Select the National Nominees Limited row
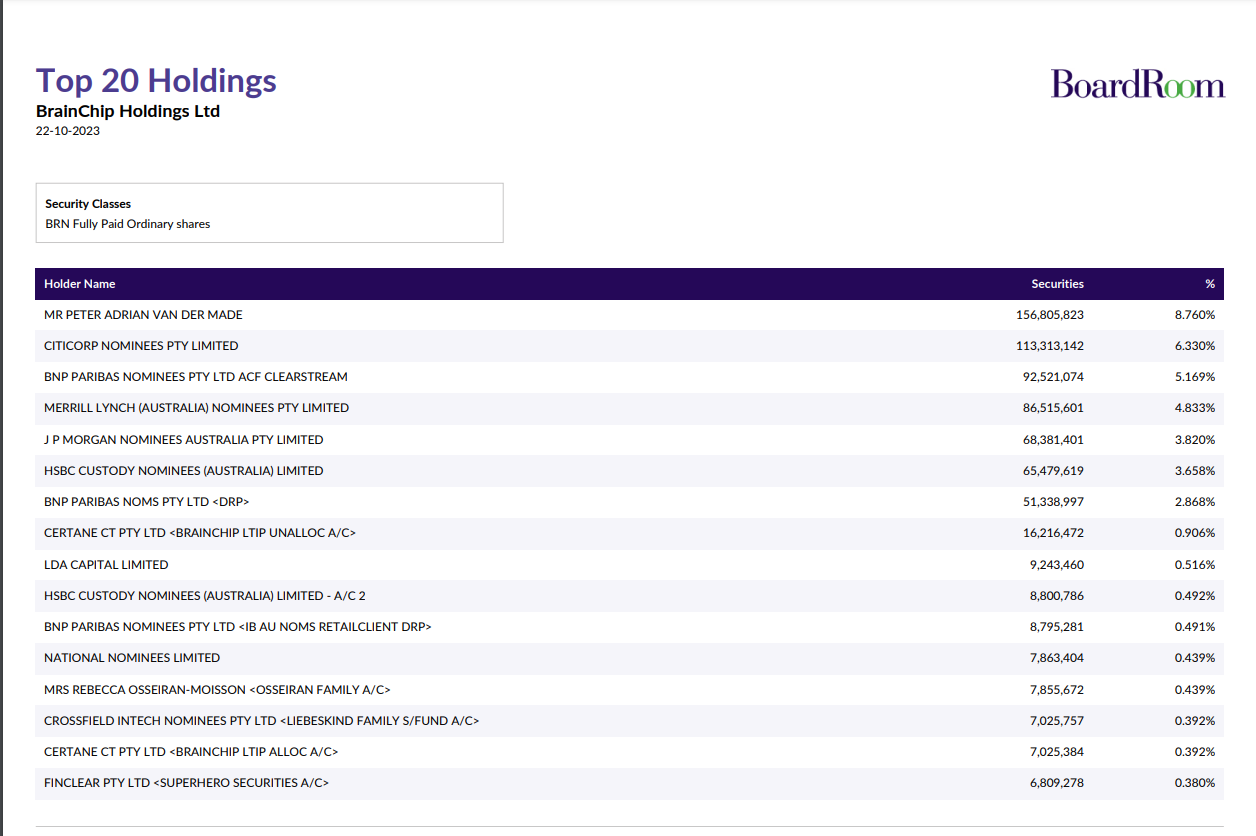 click(x=132, y=658)
